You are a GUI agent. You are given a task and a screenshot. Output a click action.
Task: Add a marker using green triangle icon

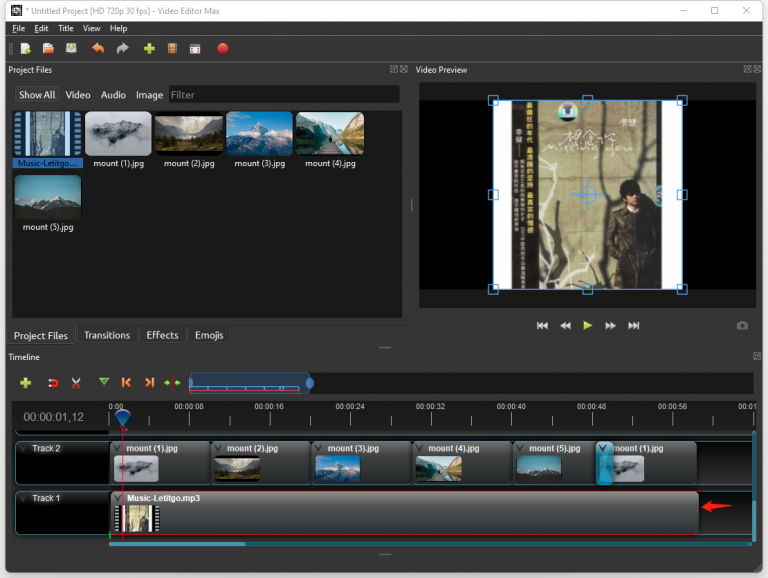click(104, 382)
